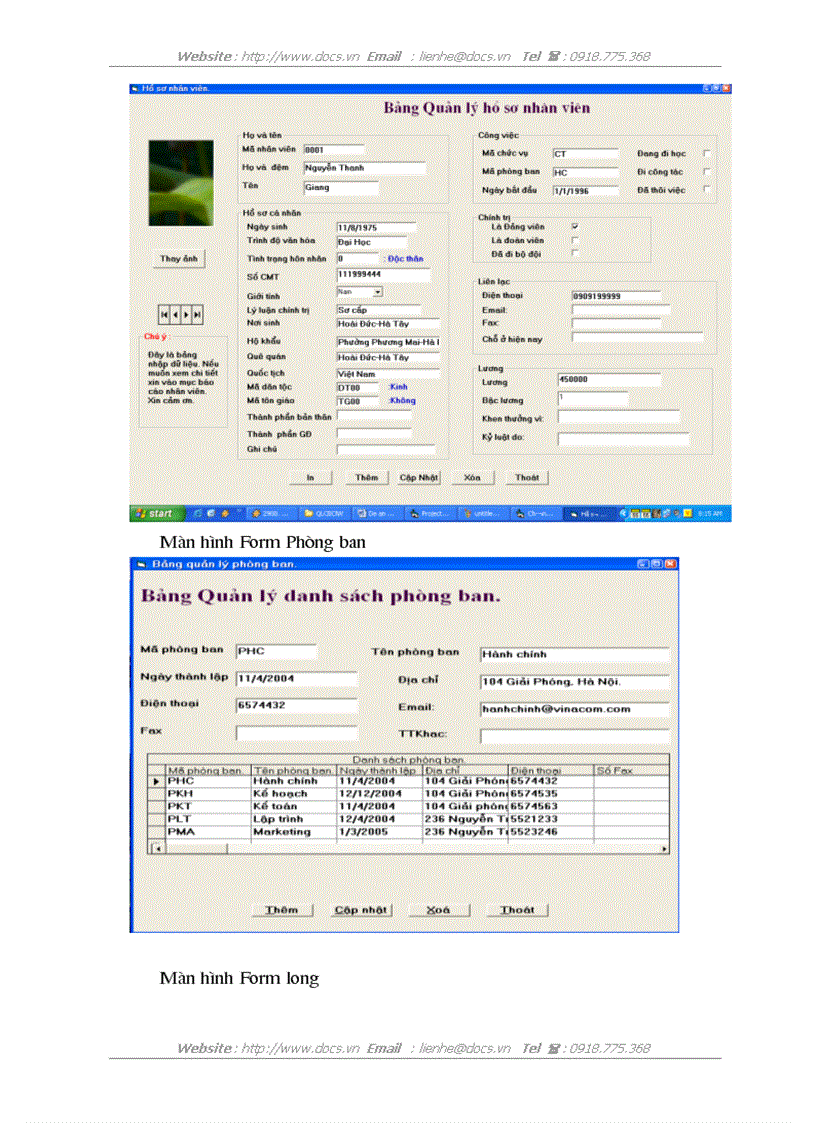816x1123 pixels.
Task: Jump to first record using |< navigation icon
Action: (x=164, y=313)
